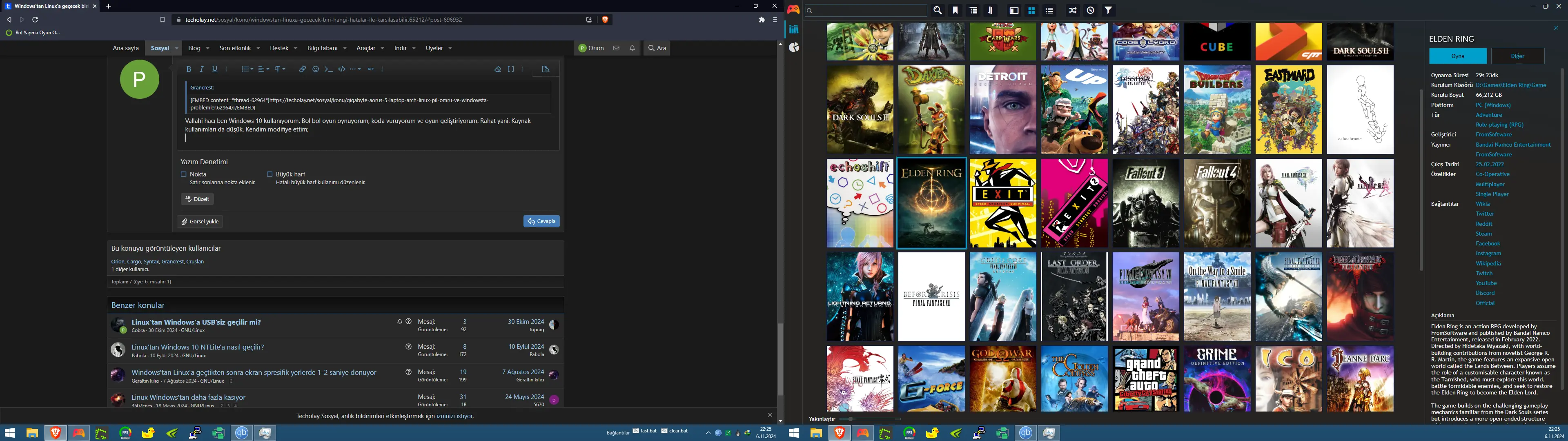Image resolution: width=1568 pixels, height=441 pixels.
Task: Remove formatting with the eraser icon
Action: pos(498,69)
